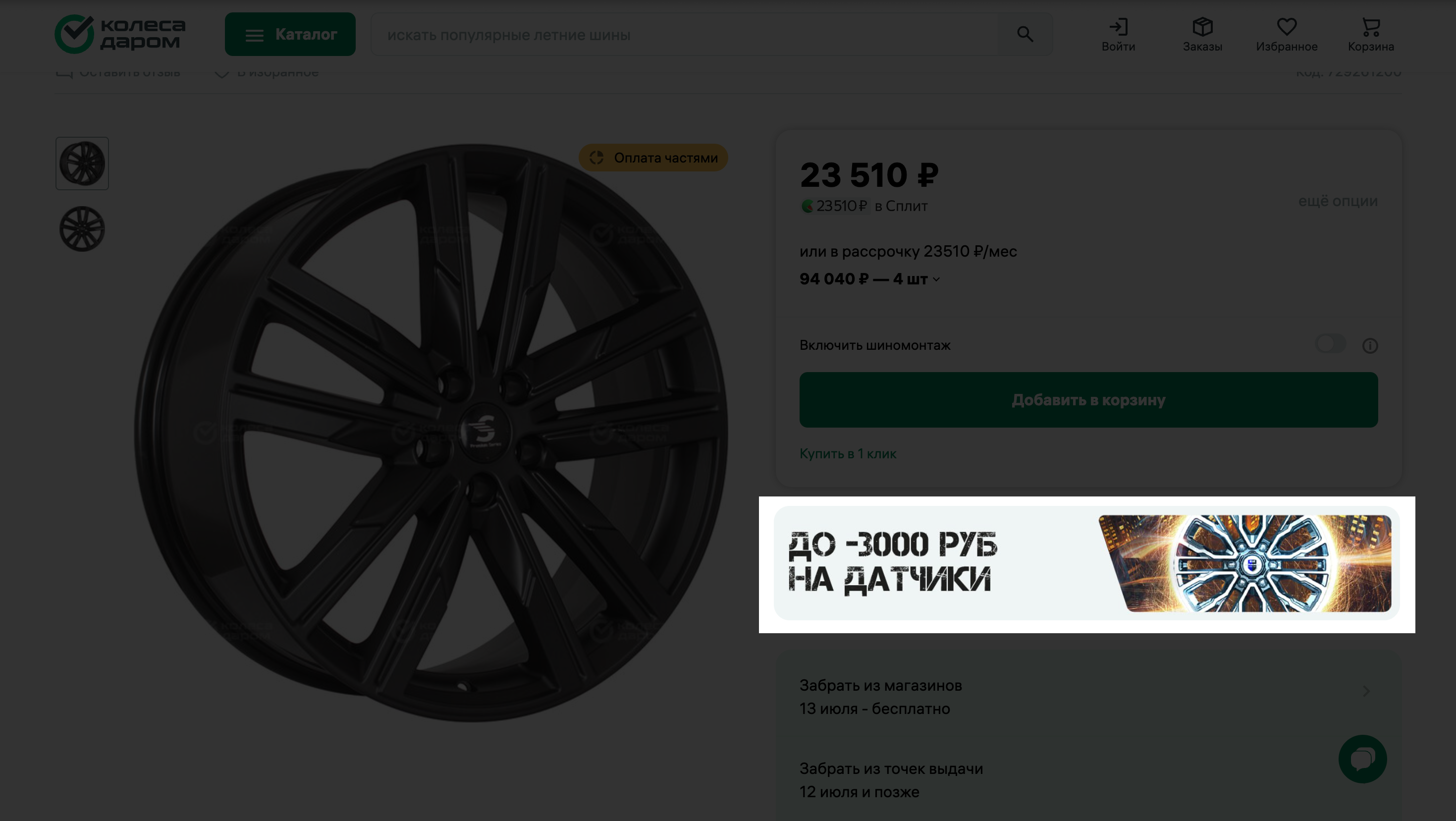Click the search magnifier icon
This screenshot has height=821, width=1456.
tap(1025, 35)
